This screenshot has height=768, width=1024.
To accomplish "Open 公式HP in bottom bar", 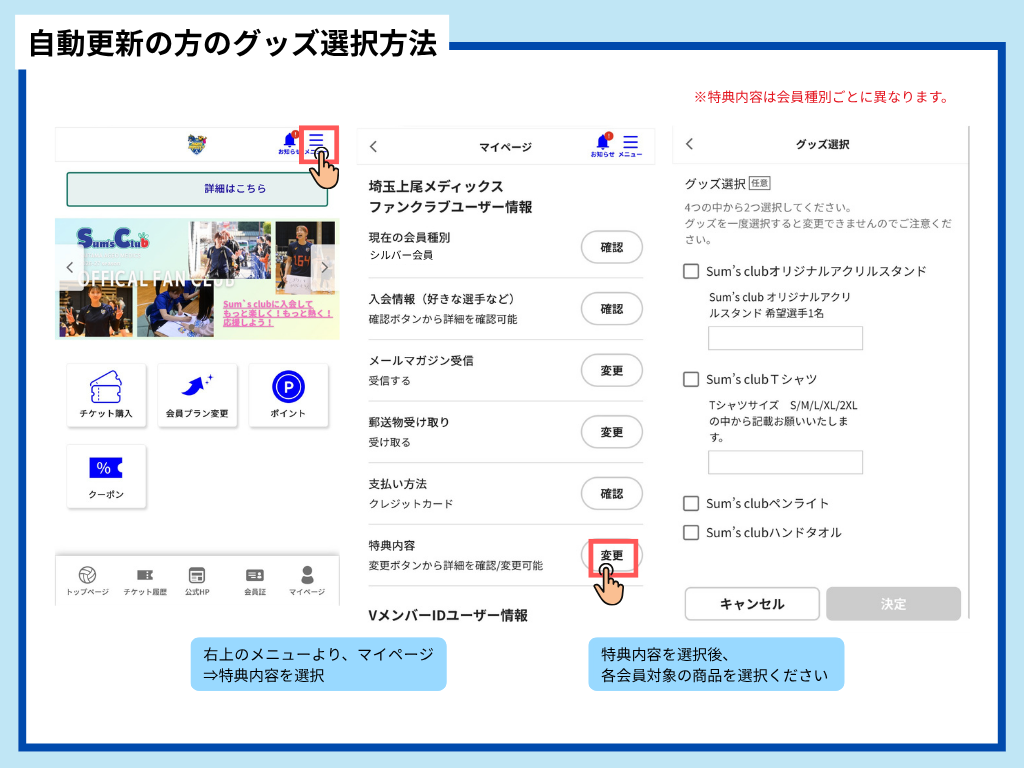I will click(197, 581).
